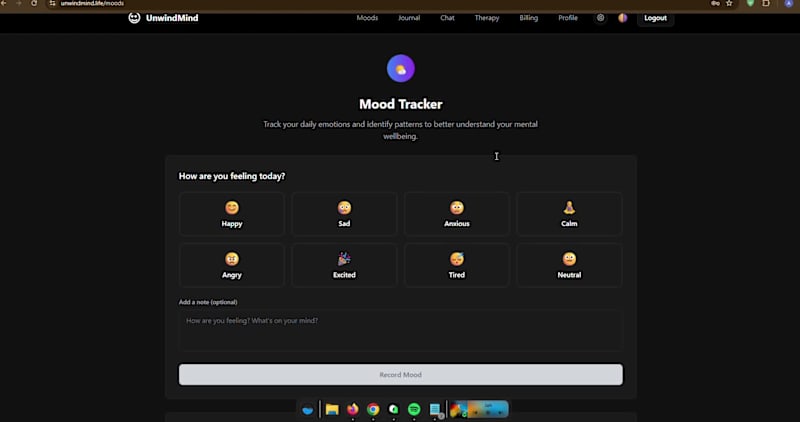
Task: Switch to Chrome in the taskbar
Action: click(373, 409)
